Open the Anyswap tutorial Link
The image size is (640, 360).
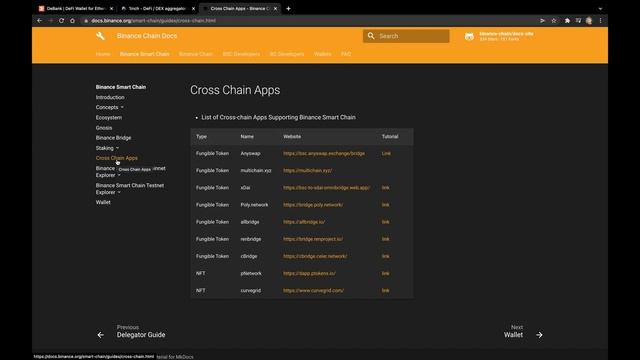click(386, 153)
